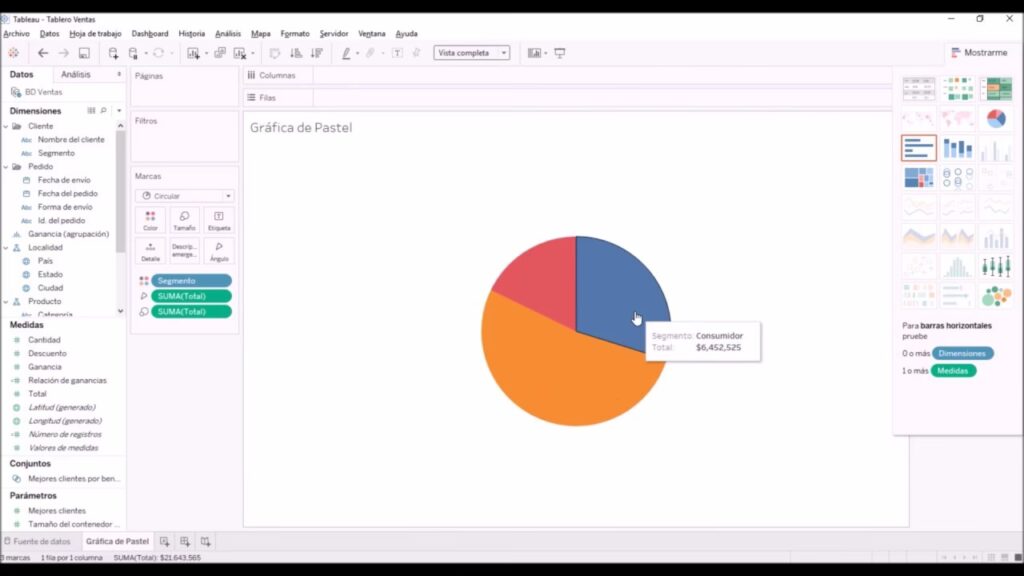Image resolution: width=1024 pixels, height=576 pixels.
Task: Click the Ángulo button in Marcas card
Action: coord(219,250)
